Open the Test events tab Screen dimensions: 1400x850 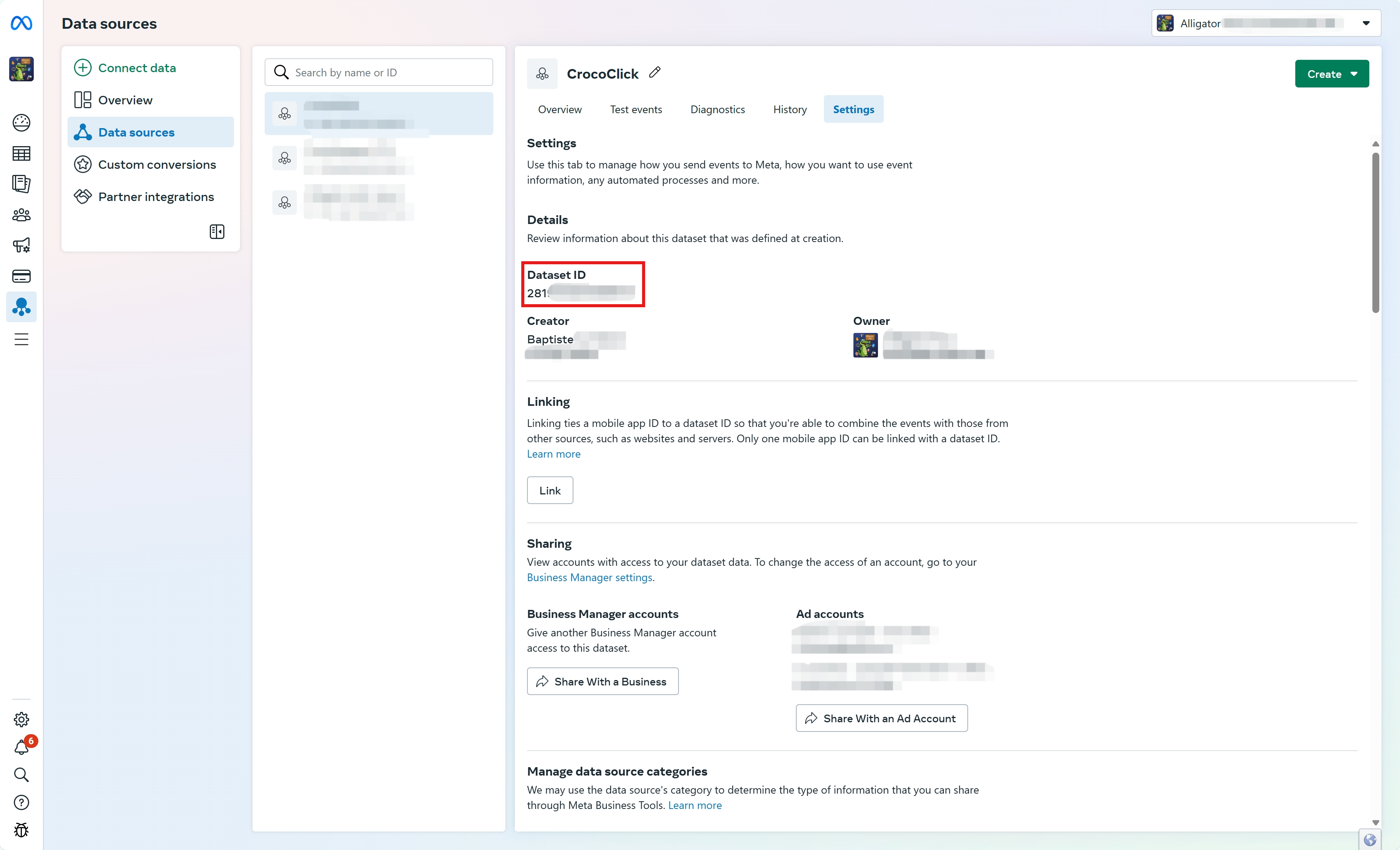636,109
